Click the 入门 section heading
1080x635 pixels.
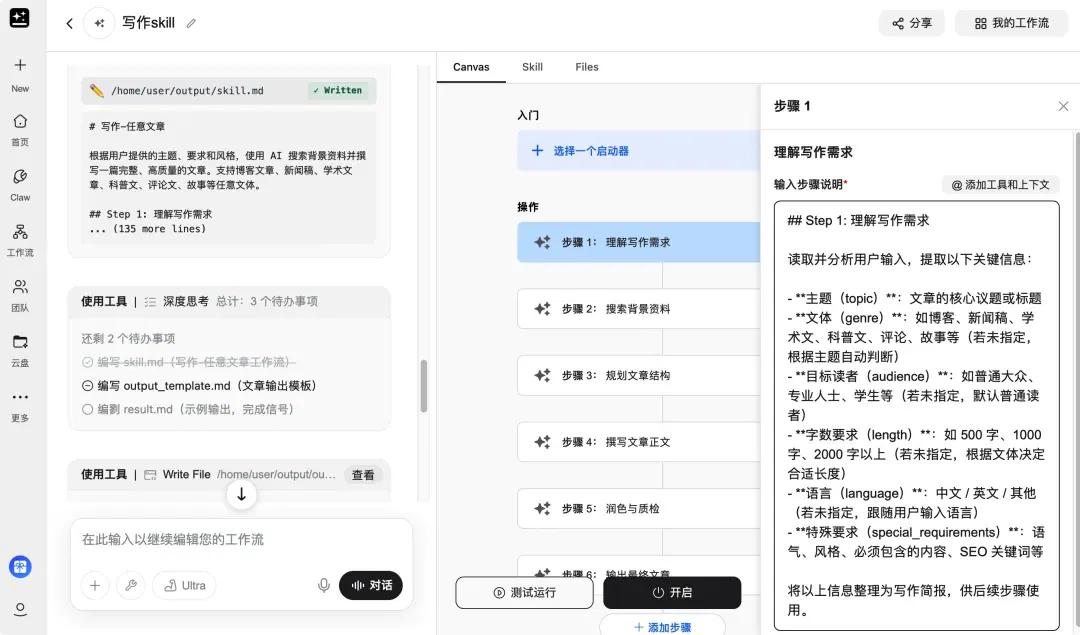pyautogui.click(x=528, y=115)
